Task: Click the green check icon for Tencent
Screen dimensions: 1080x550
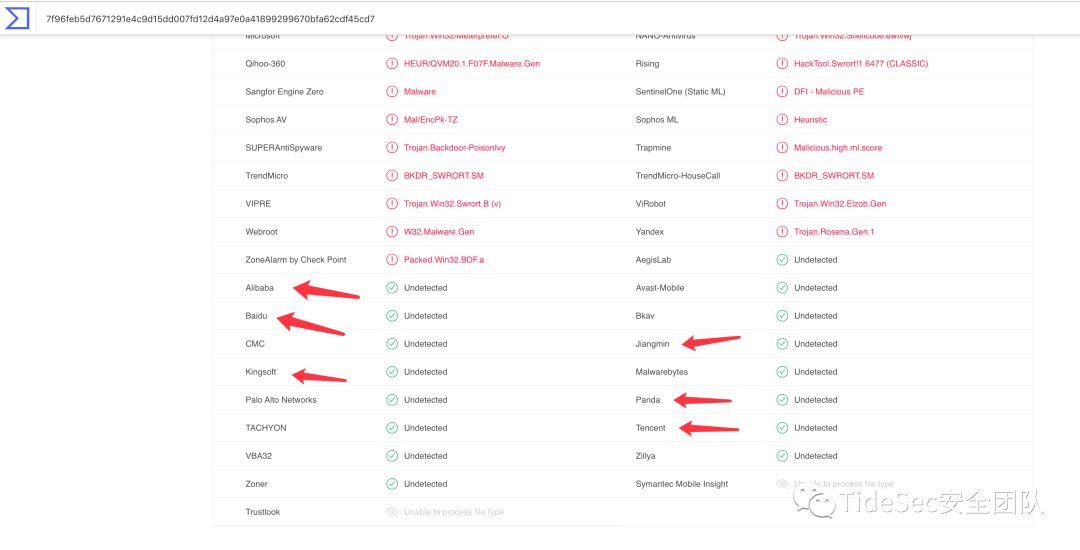Action: 783,428
